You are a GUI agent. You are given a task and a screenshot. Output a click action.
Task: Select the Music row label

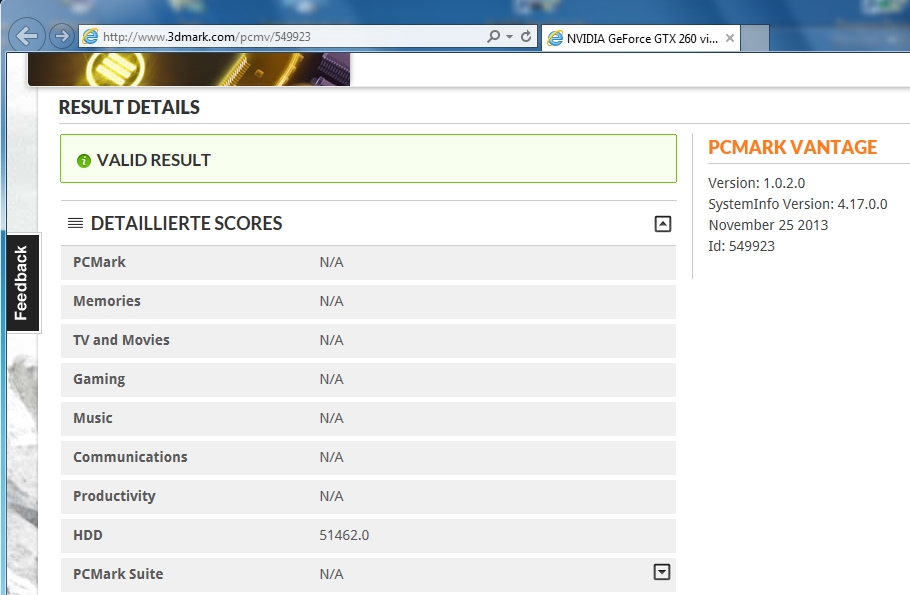coord(93,418)
